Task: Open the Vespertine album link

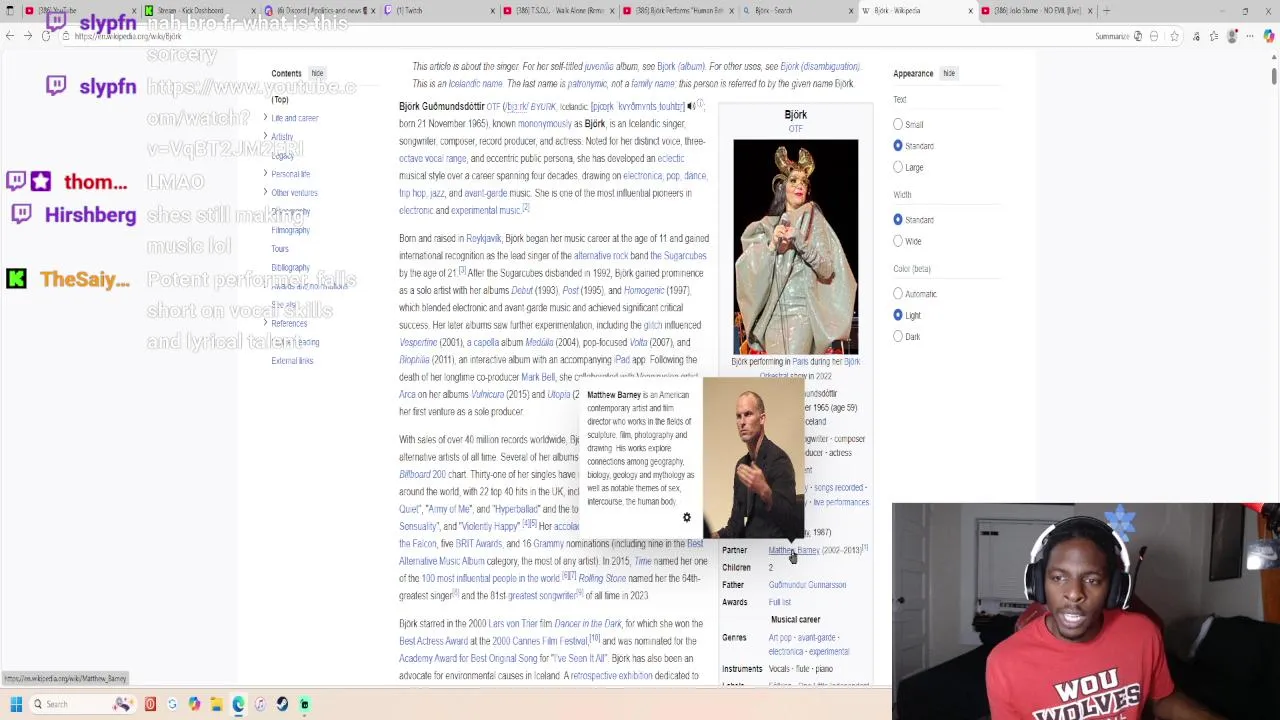Action: pyautogui.click(x=419, y=342)
